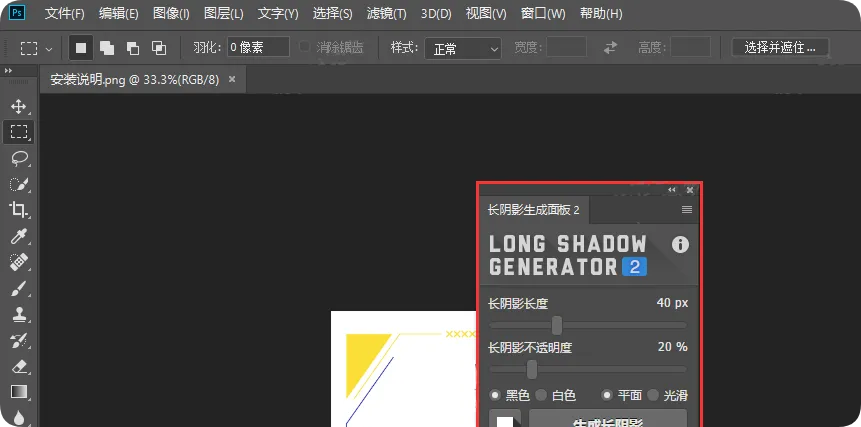Open the long shadow panel hamburger menu
Image resolution: width=861 pixels, height=427 pixels.
[x=686, y=210]
